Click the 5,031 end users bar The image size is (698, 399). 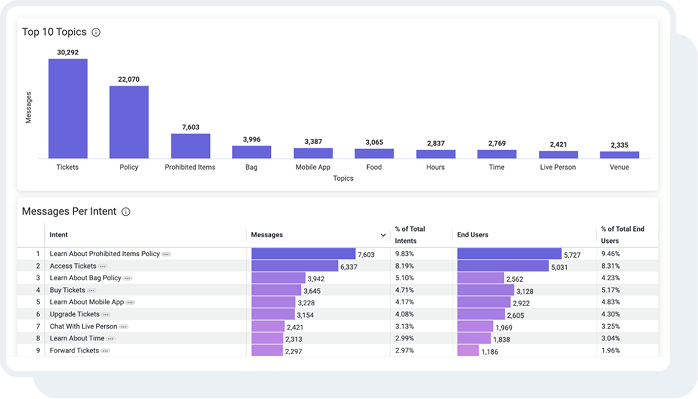pyautogui.click(x=503, y=266)
